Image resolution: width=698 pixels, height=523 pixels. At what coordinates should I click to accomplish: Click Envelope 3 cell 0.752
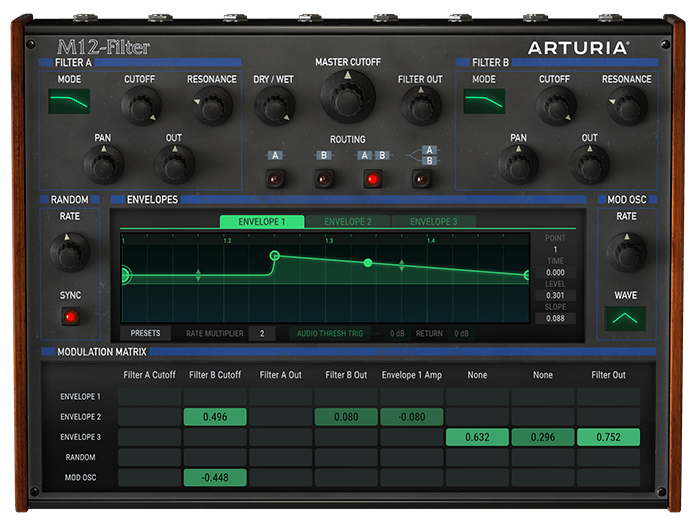pos(609,437)
